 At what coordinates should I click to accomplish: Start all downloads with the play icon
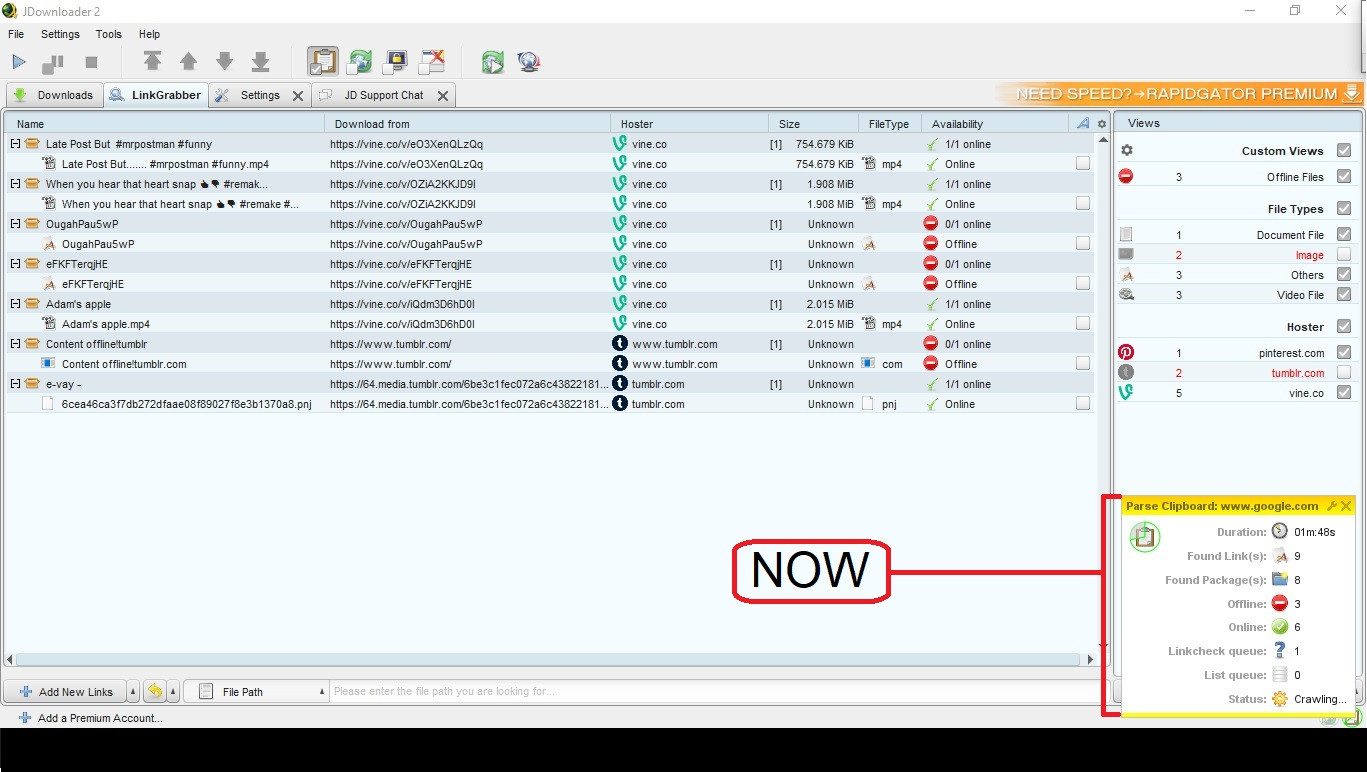pyautogui.click(x=19, y=62)
